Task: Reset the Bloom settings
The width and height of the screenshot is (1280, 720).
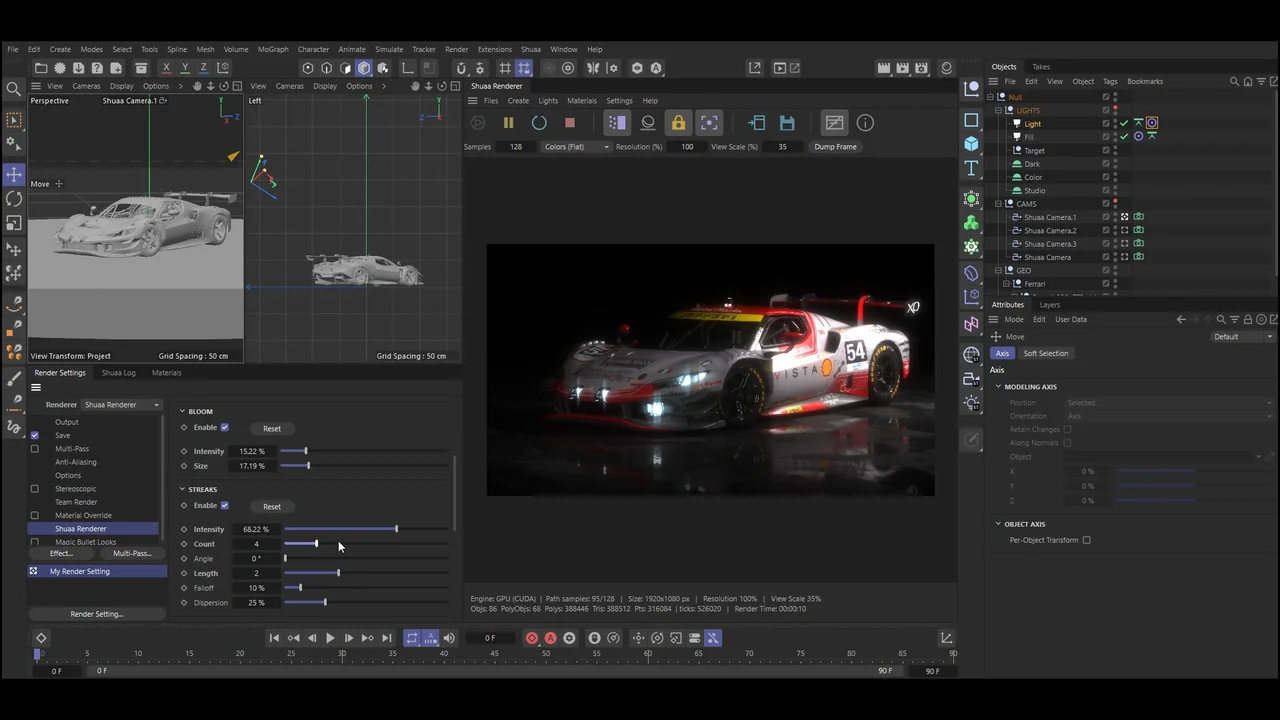Action: pyautogui.click(x=272, y=428)
